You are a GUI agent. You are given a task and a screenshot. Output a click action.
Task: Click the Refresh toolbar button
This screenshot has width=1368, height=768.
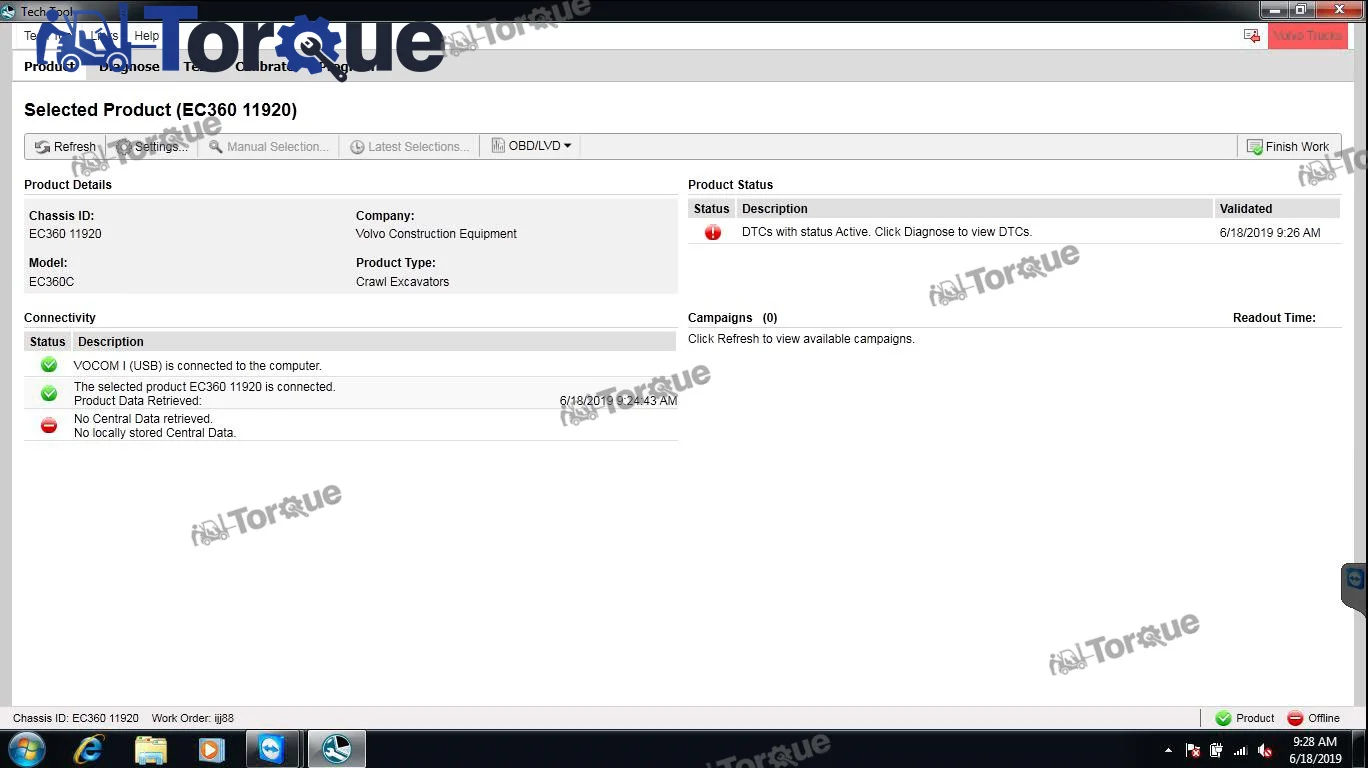[x=65, y=146]
